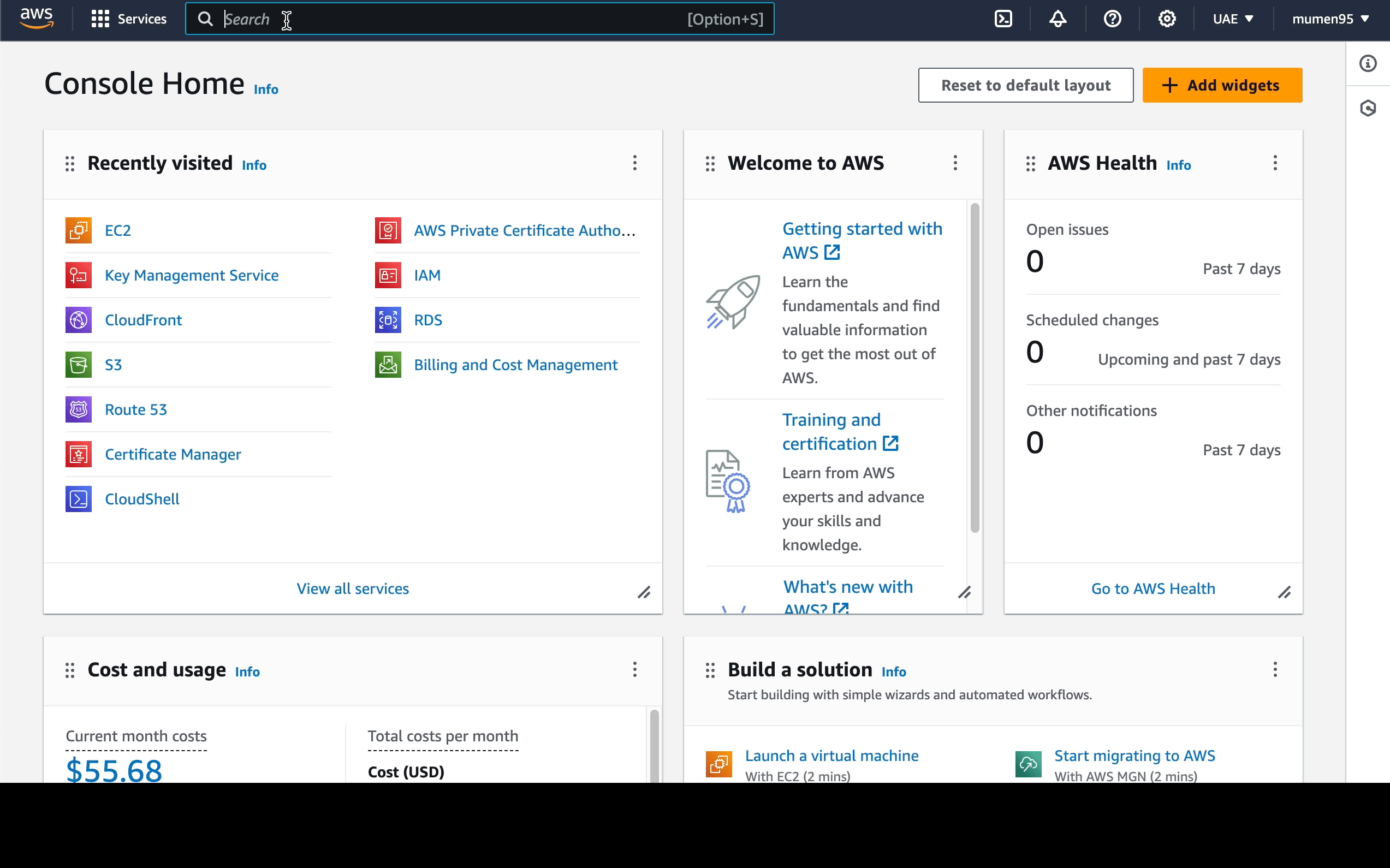The height and width of the screenshot is (868, 1390).
Task: Click Getting started with AWS link
Action: (864, 240)
